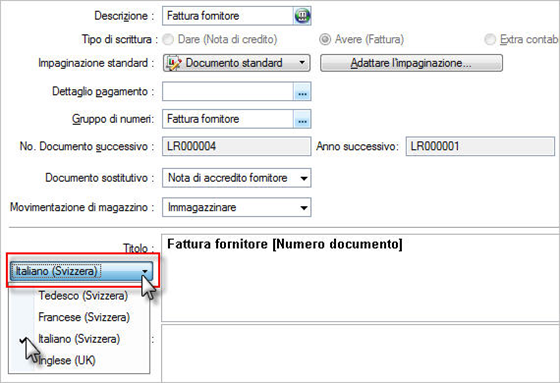Click Adattare l'impaginazione button
The width and height of the screenshot is (560, 383).
pyautogui.click(x=411, y=63)
